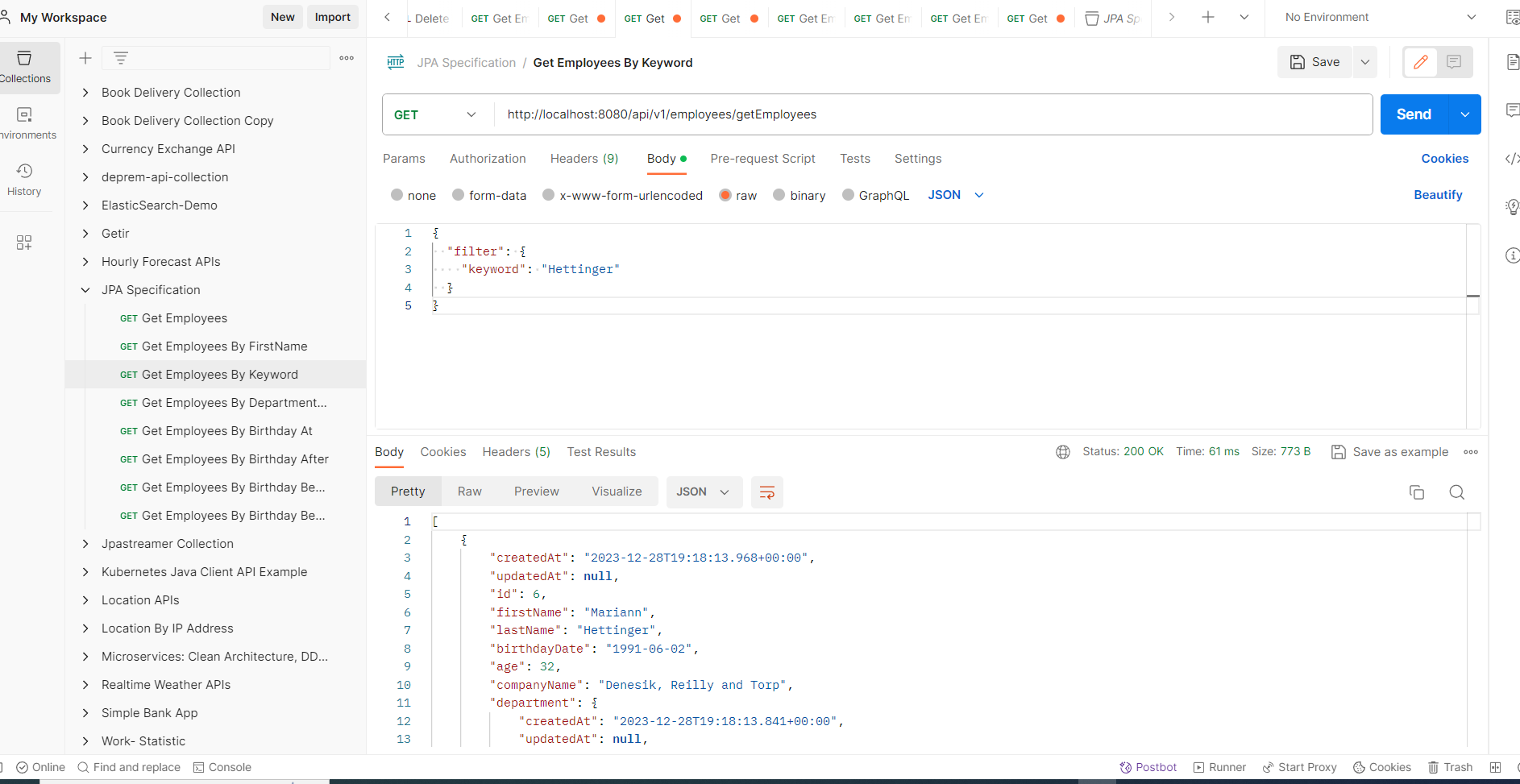Open Postbot from the status bar

pos(1148,767)
